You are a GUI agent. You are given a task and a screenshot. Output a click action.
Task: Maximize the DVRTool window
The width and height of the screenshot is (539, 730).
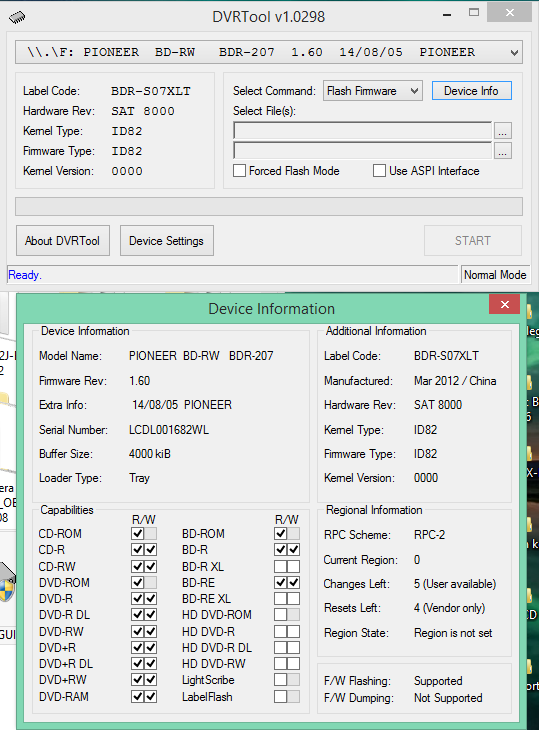click(x=474, y=13)
